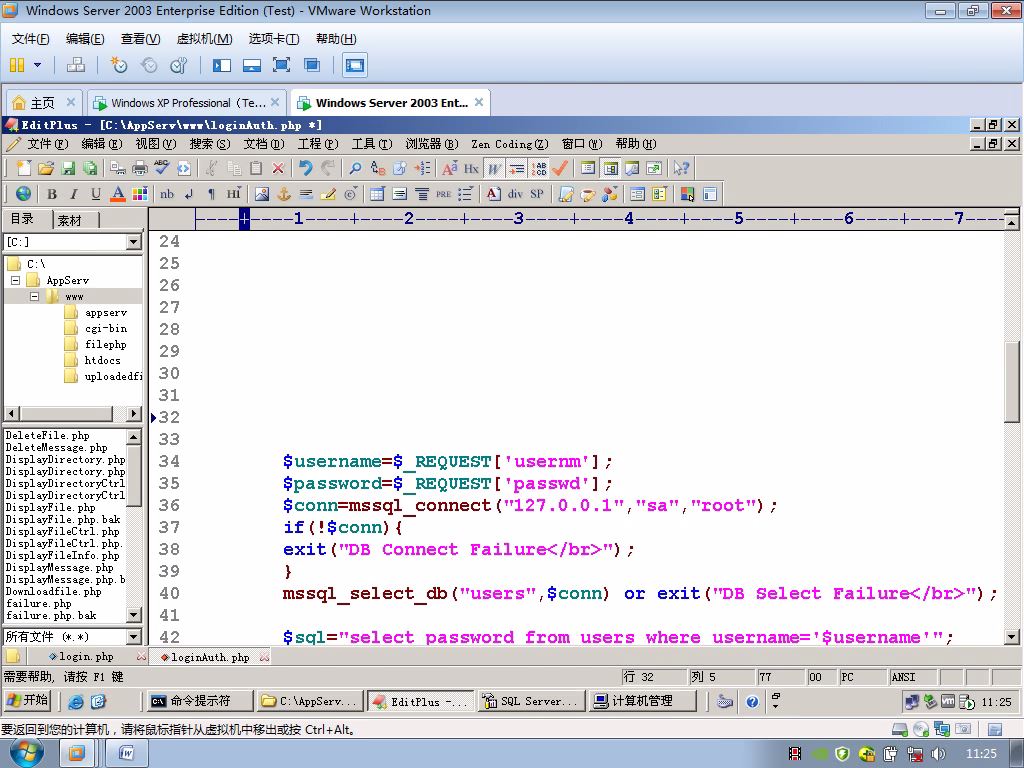
Task: Click the 开始 Start button
Action: coord(27,701)
